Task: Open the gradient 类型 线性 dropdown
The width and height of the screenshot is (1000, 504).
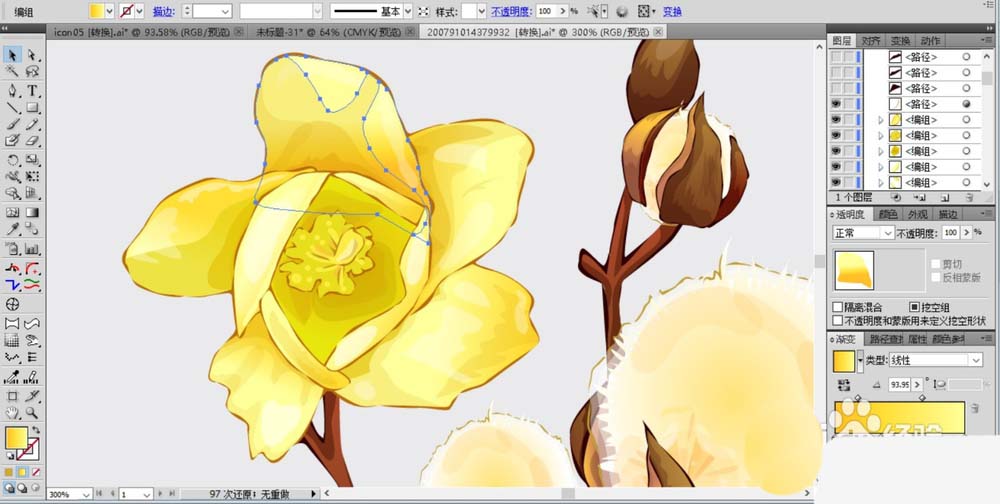Action: point(936,360)
